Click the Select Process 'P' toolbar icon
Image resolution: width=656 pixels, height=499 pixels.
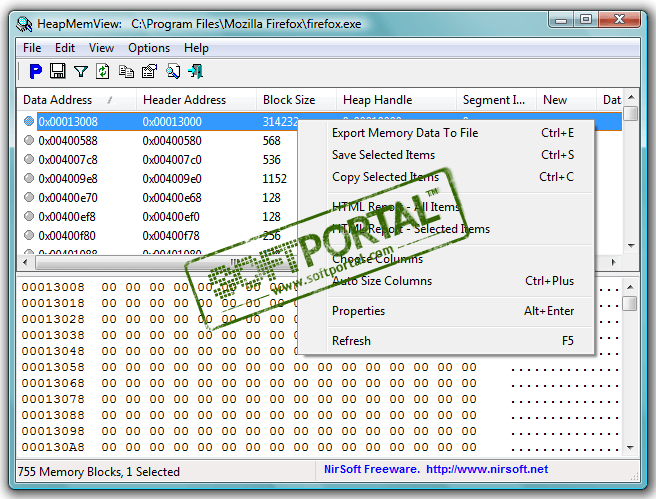click(36, 72)
